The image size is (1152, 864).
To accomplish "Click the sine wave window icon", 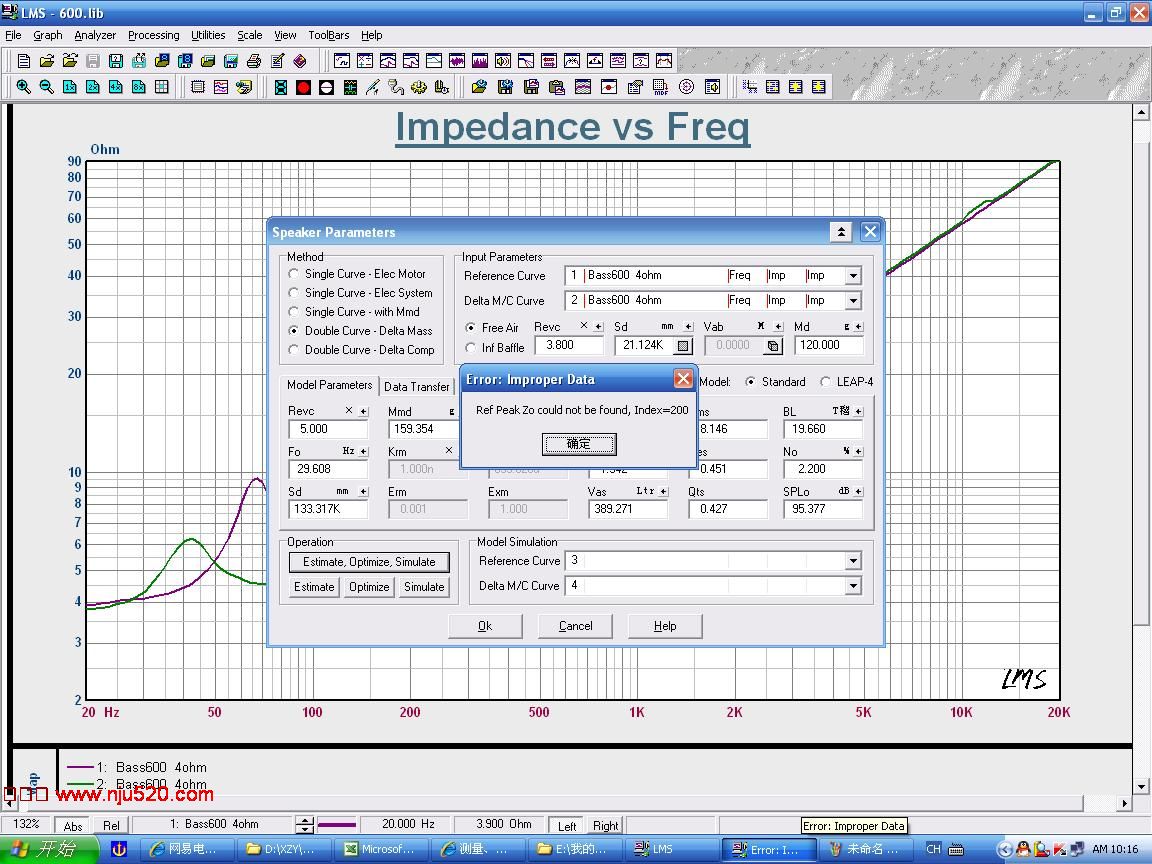I will pyautogui.click(x=342, y=61).
